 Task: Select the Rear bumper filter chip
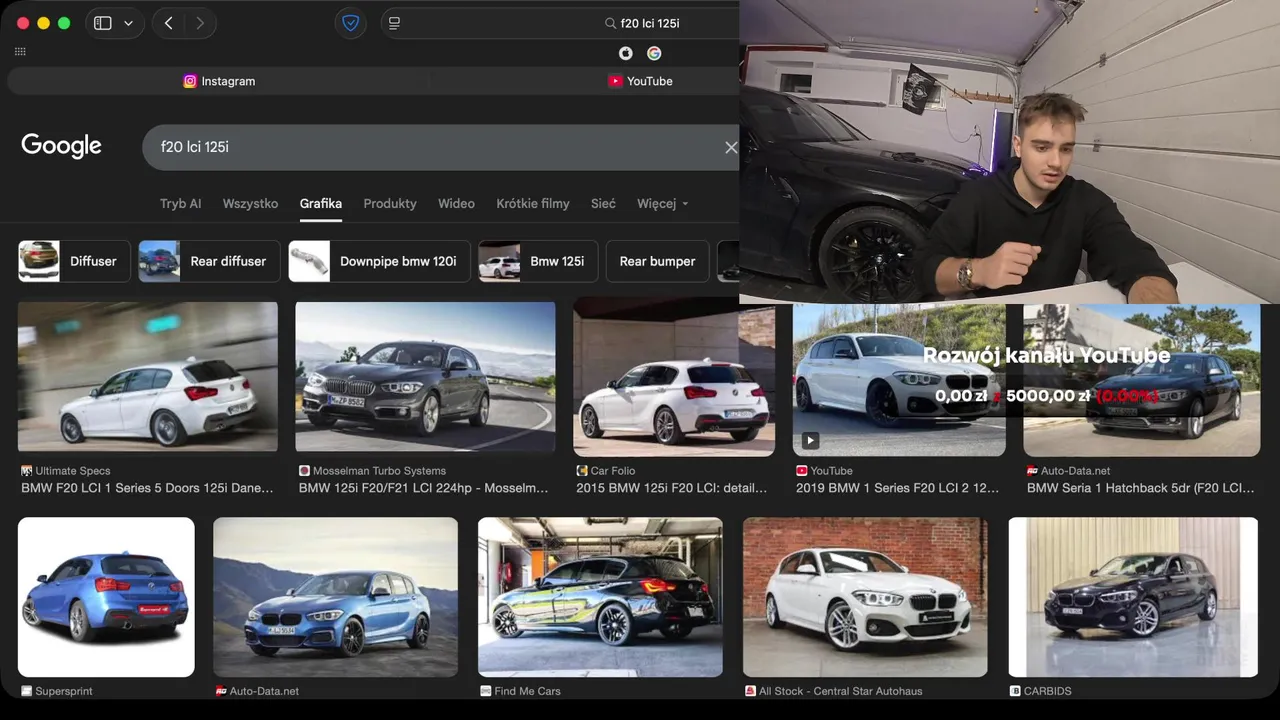click(657, 261)
